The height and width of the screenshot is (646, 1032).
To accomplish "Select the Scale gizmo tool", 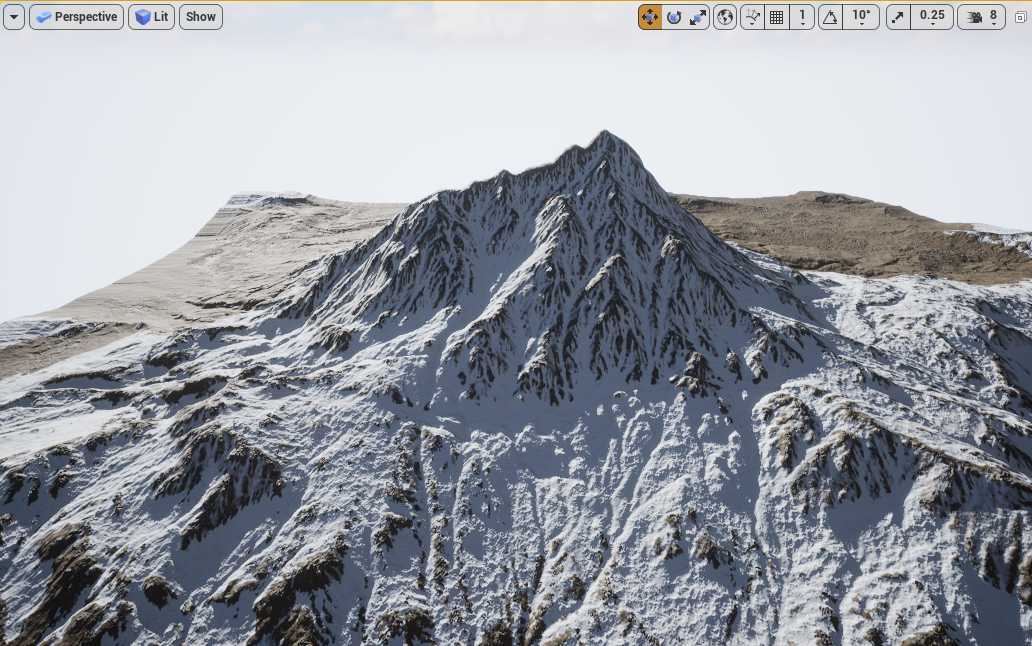I will coord(698,17).
